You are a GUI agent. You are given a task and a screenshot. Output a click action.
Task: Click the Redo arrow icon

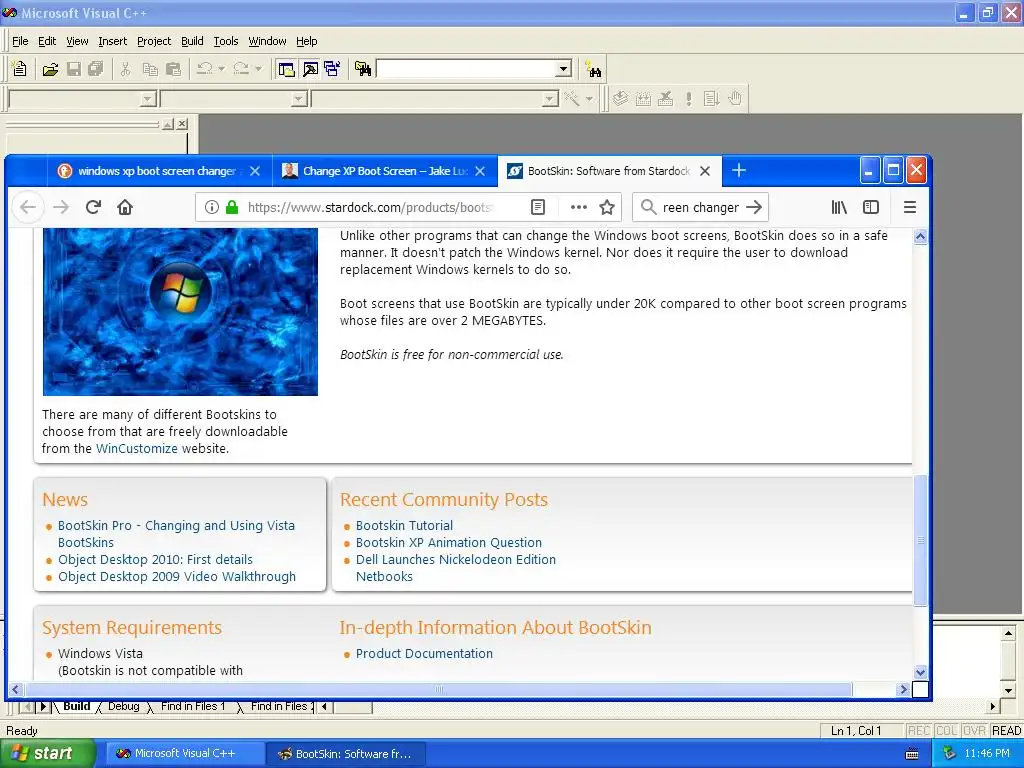(241, 69)
